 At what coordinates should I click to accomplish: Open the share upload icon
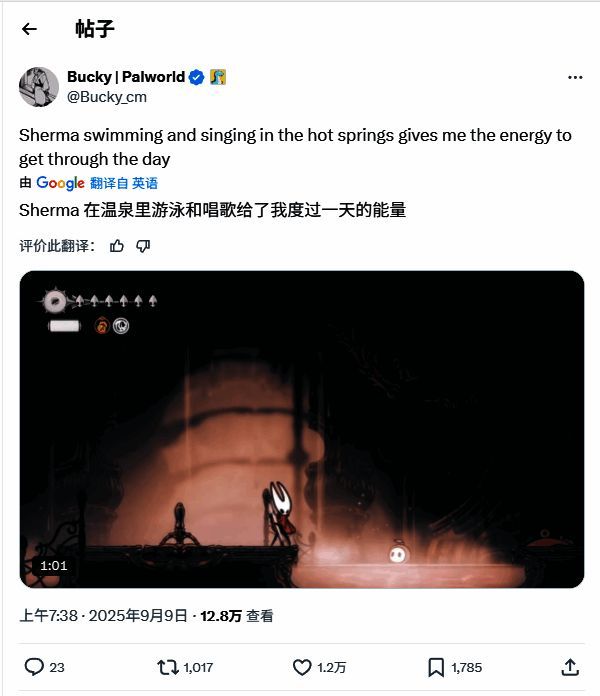[x=570, y=667]
